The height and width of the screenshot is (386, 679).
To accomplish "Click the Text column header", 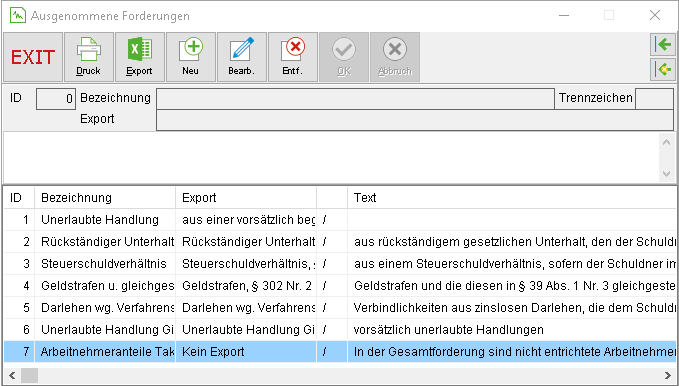I will (512, 198).
